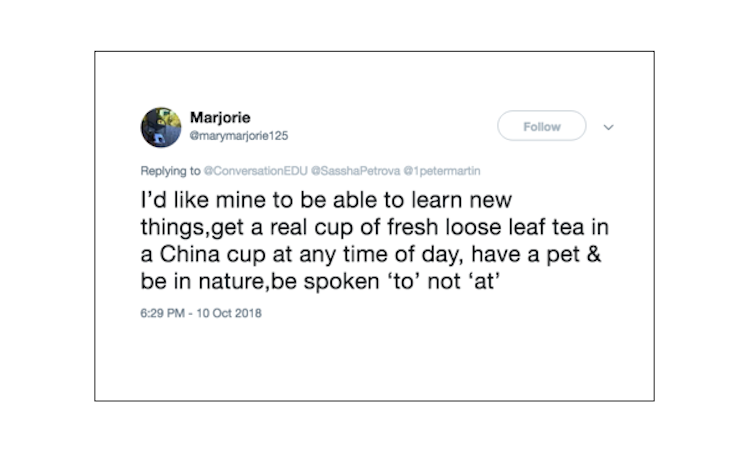
Task: Open the @ConversationEDU mention link
Action: click(x=254, y=170)
